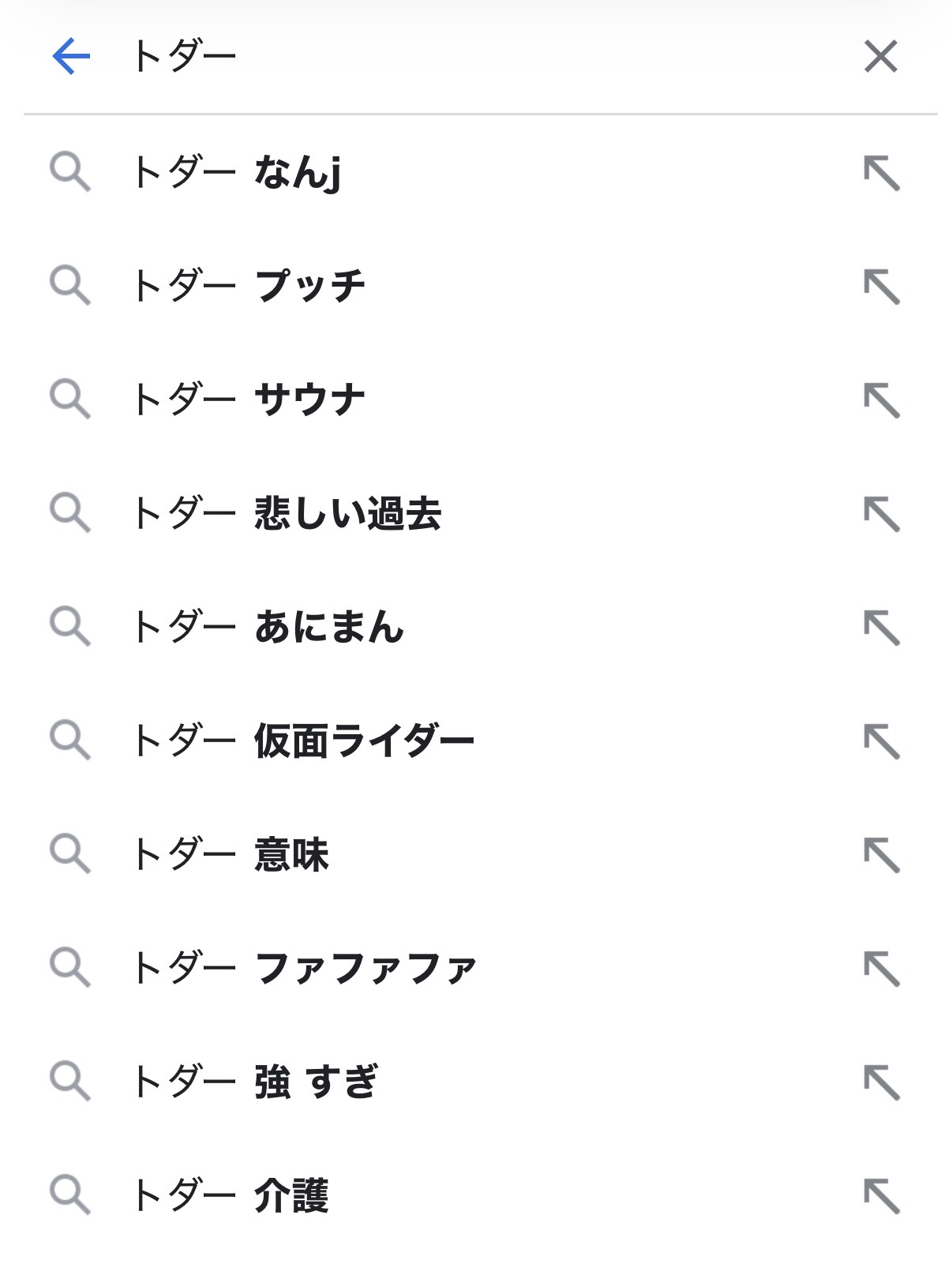Clear the search text with X
This screenshot has height=1264, width=952.
880,56
